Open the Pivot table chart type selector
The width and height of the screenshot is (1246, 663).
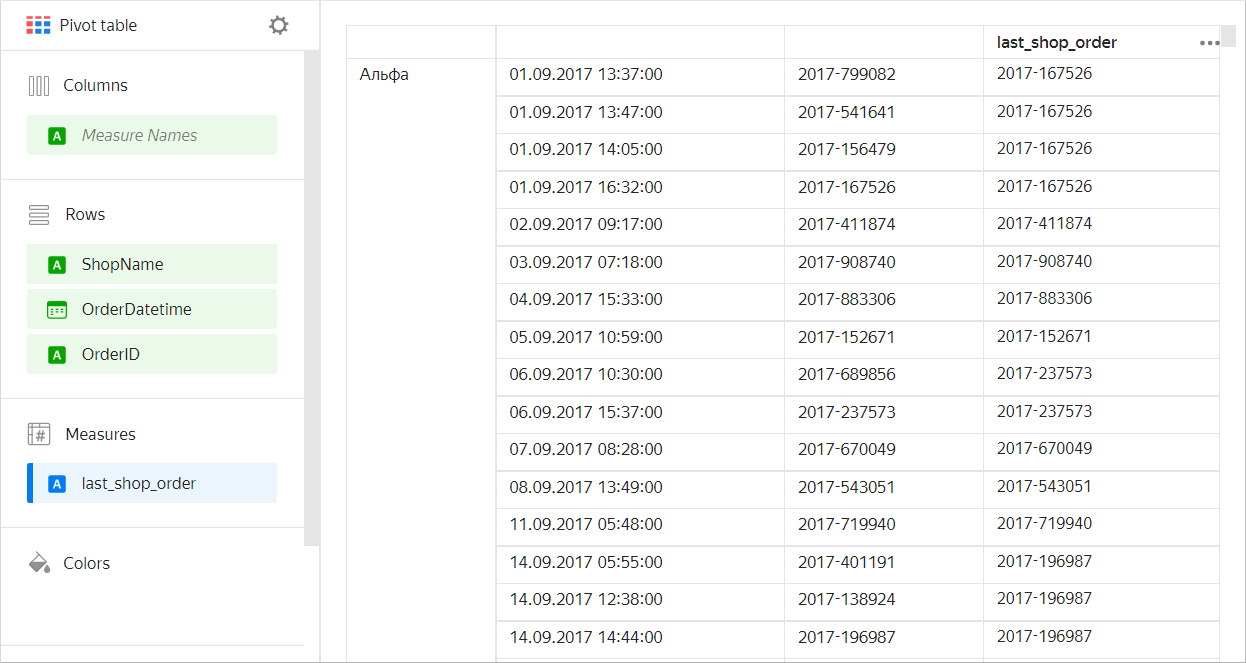98,26
